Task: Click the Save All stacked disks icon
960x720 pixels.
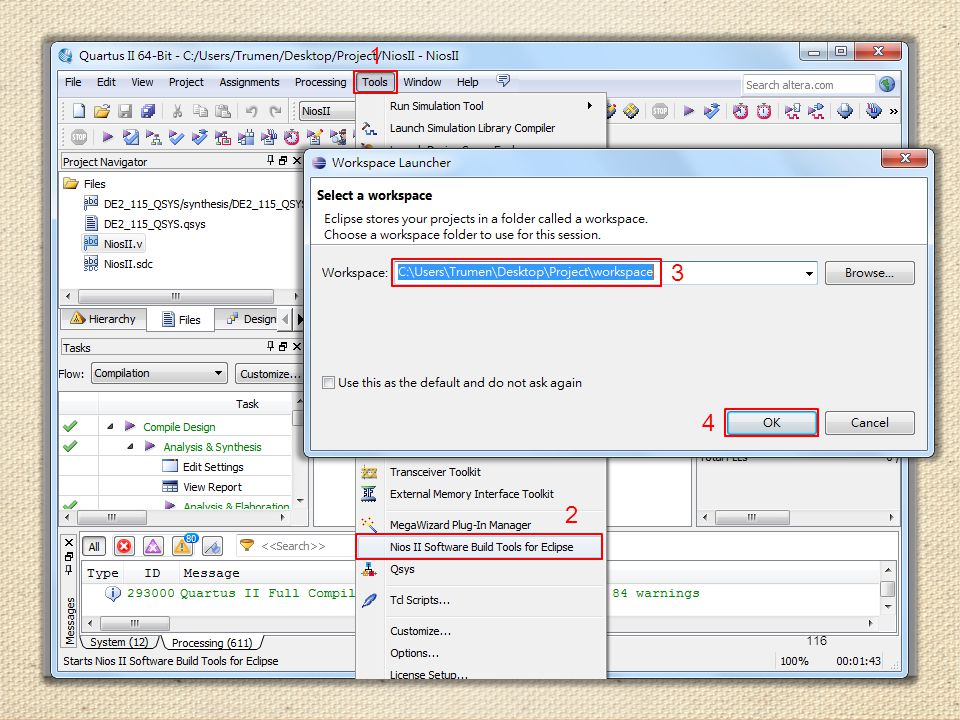Action: (148, 111)
